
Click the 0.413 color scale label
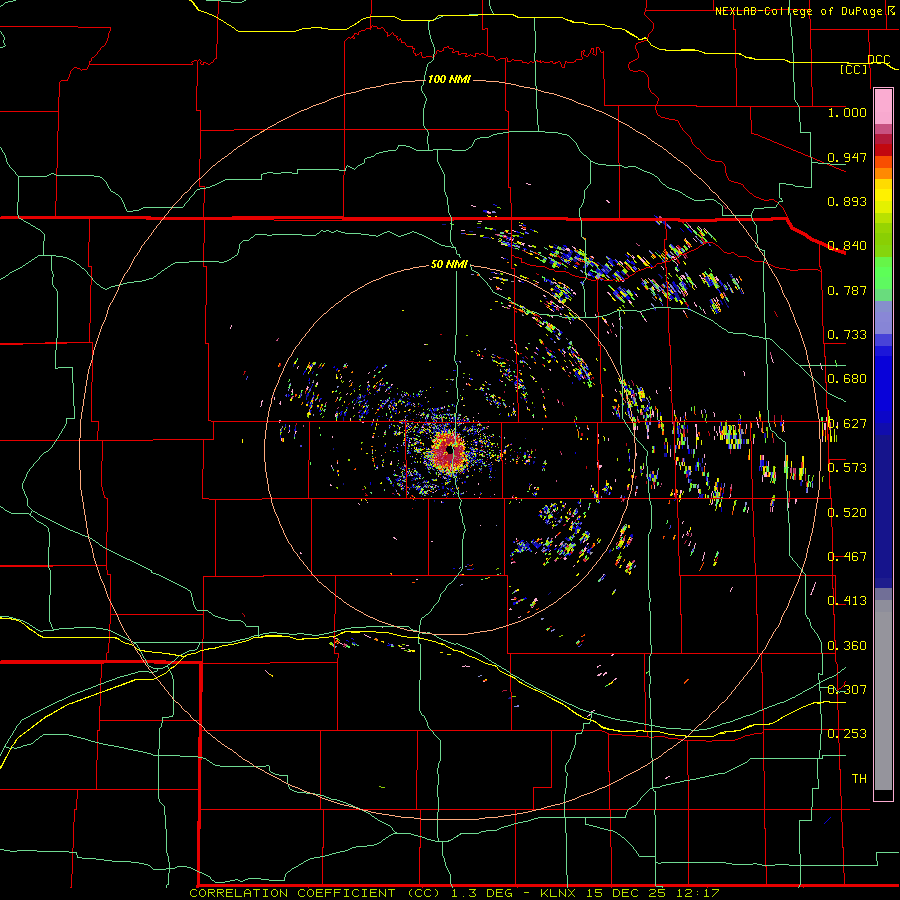tap(847, 601)
